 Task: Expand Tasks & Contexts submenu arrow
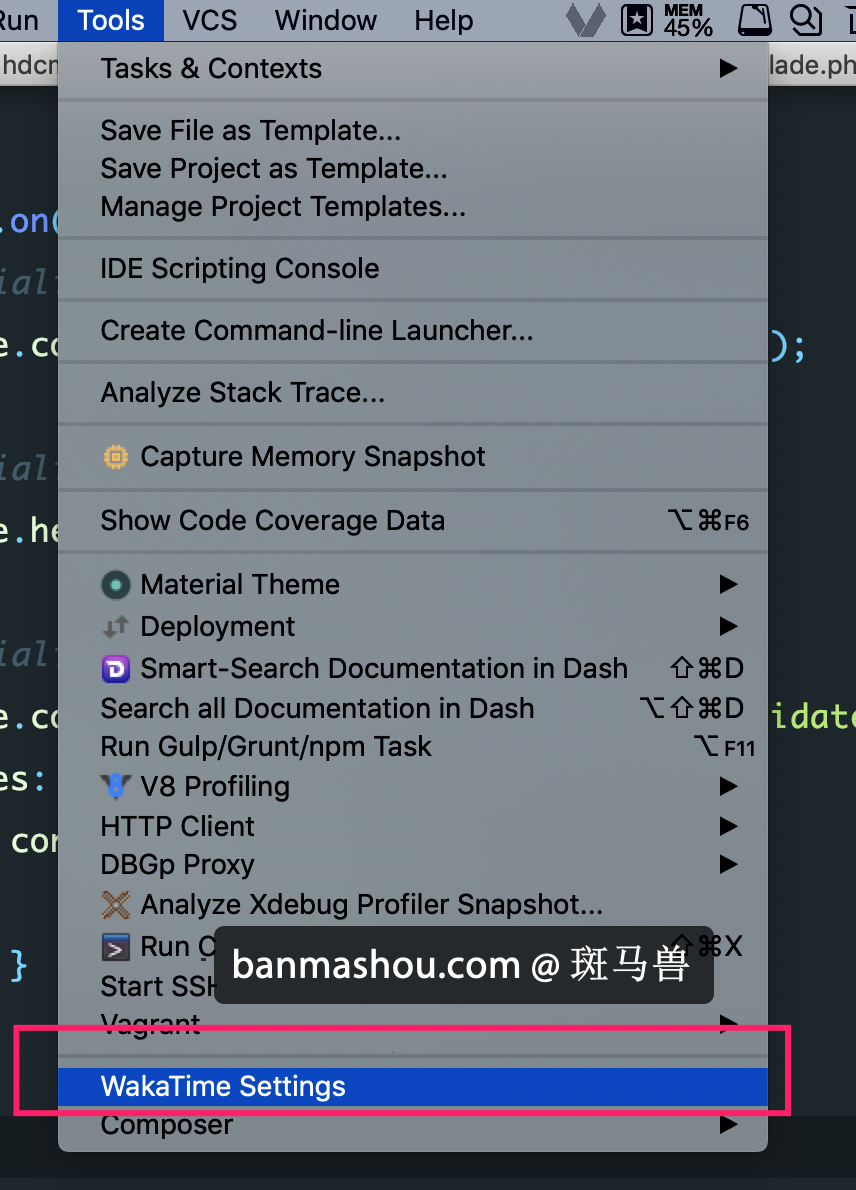tap(729, 68)
